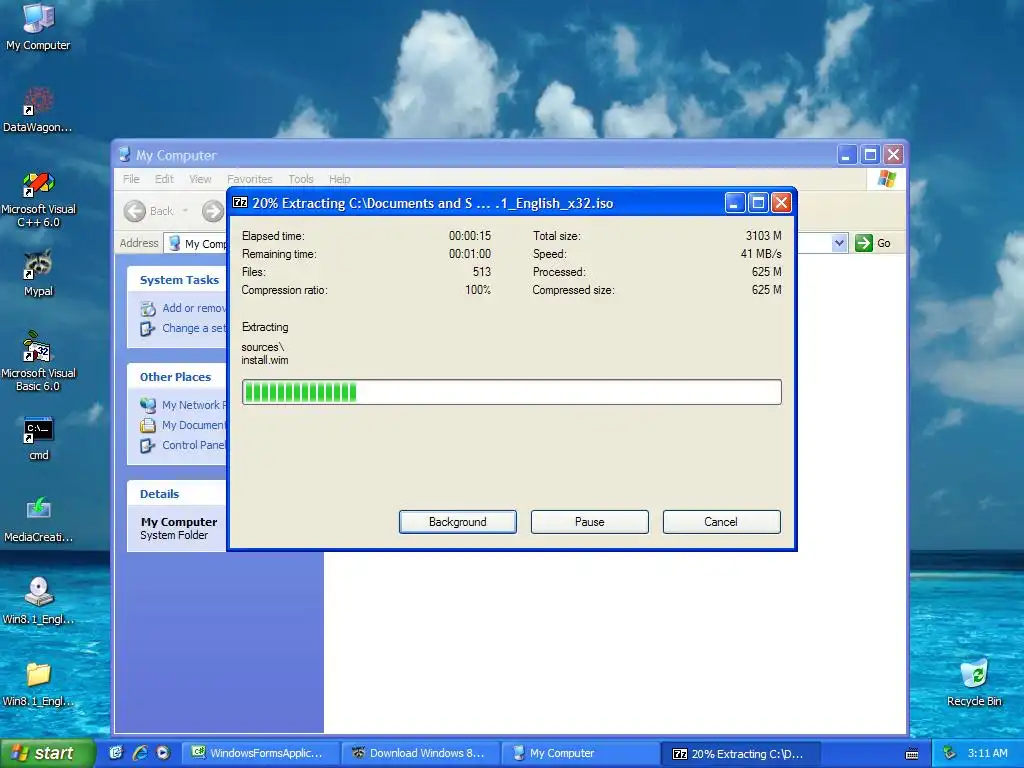Open Add or remove programs link
Screen dimensions: 1024x768
184,308
